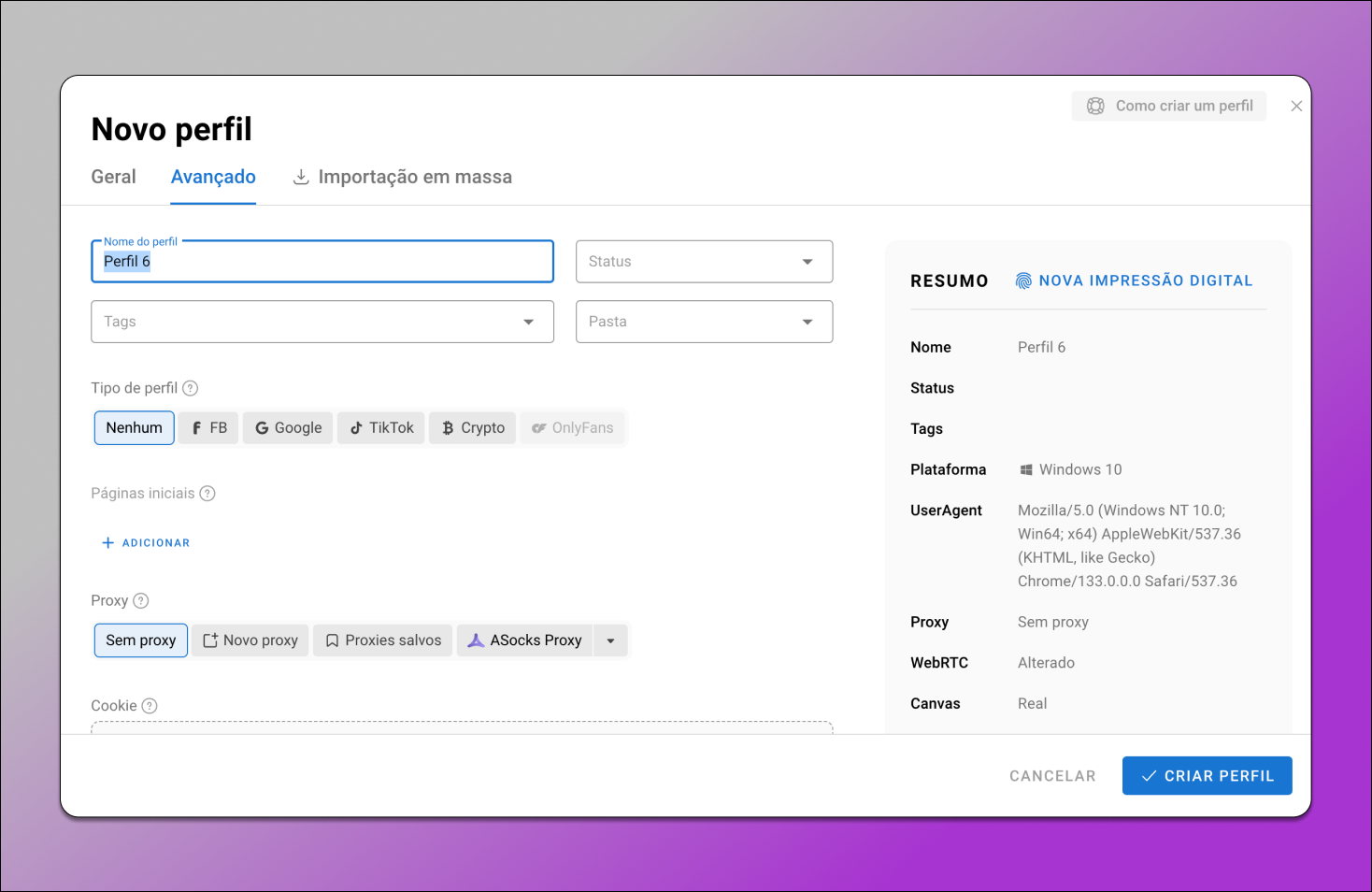Click the help icon next to Cookie
The width and height of the screenshot is (1372, 892).
(150, 706)
